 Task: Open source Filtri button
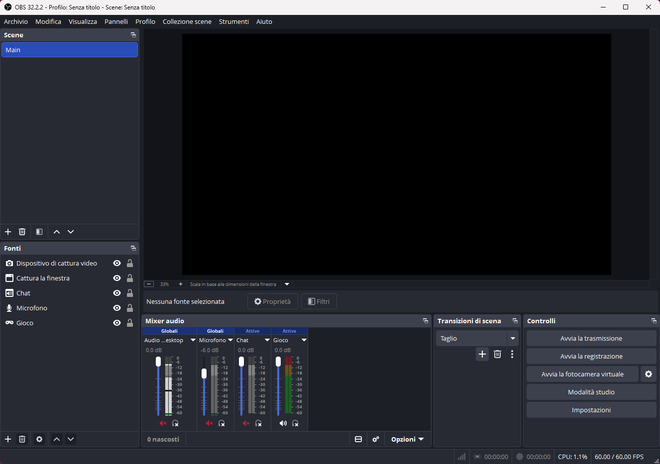(x=319, y=301)
